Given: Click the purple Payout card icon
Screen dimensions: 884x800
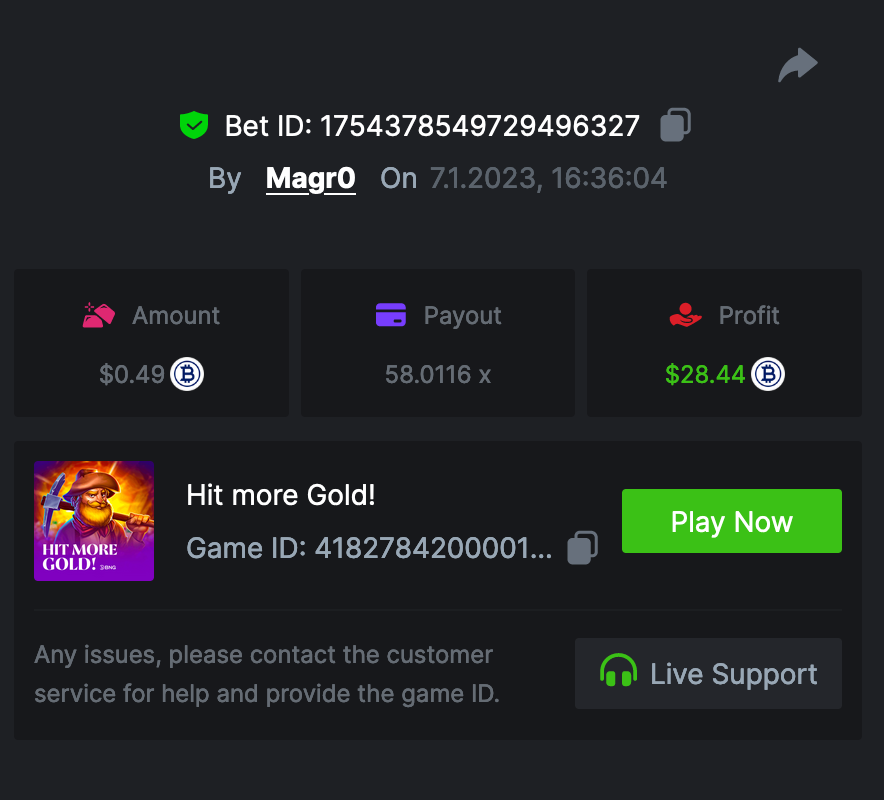Looking at the screenshot, I should [390, 315].
